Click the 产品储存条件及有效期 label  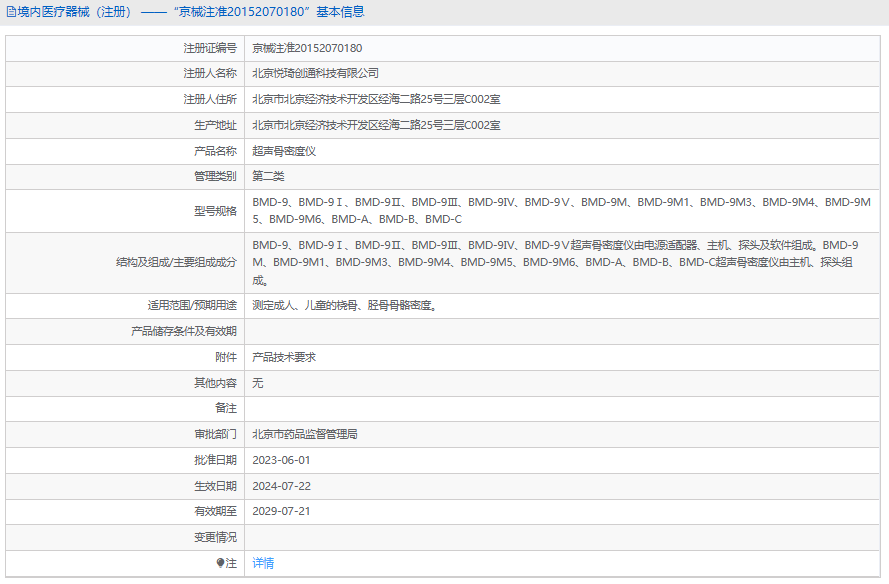pyautogui.click(x=184, y=331)
